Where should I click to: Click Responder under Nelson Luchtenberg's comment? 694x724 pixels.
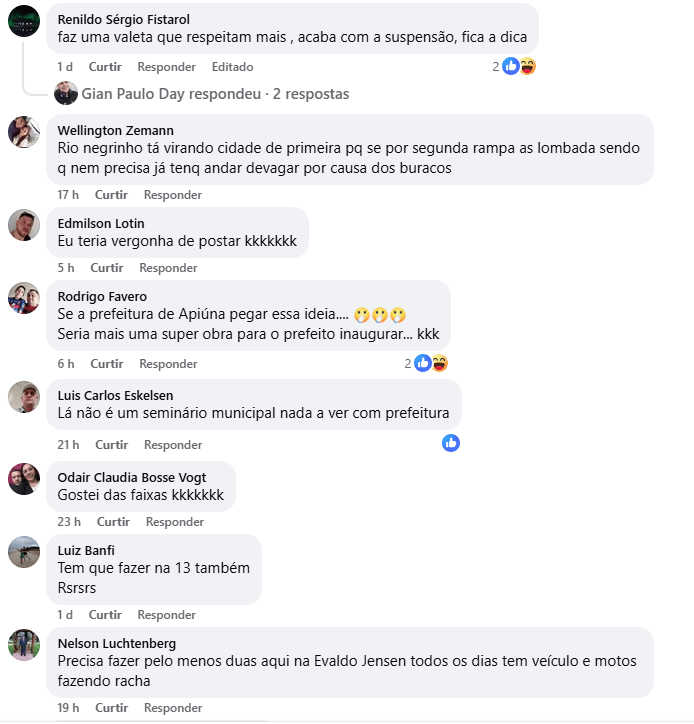pyautogui.click(x=173, y=708)
